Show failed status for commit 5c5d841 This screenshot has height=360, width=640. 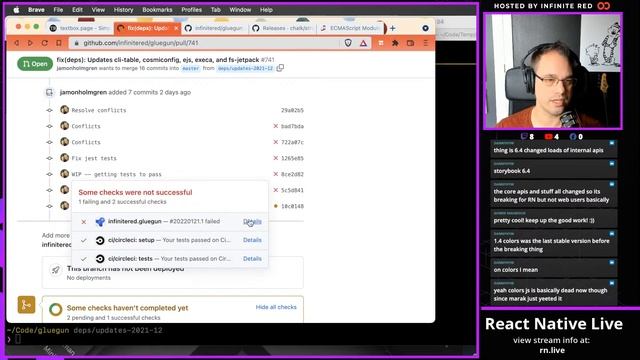coord(276,190)
